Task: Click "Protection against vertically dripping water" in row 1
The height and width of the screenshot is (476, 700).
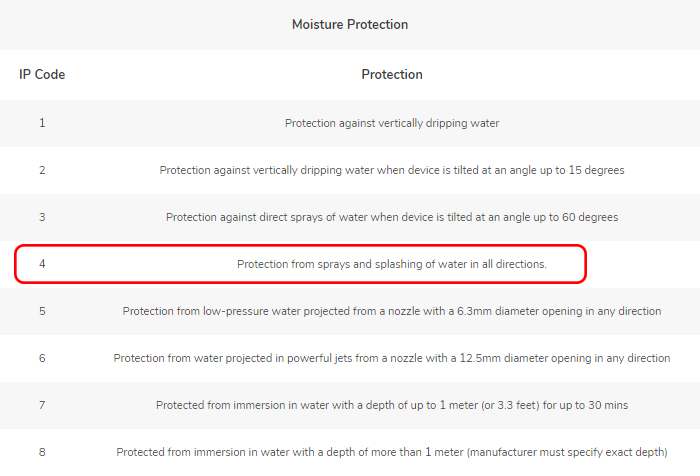Action: tap(392, 123)
